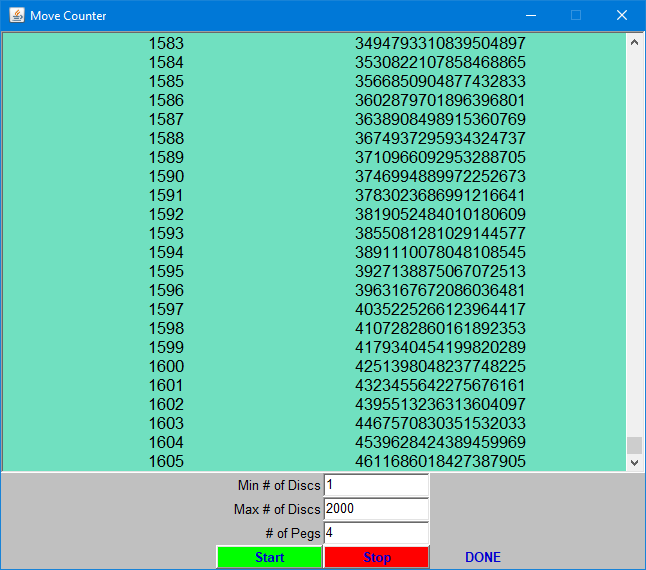The height and width of the screenshot is (570, 646).
Task: Click disc count 1600 in the list
Action: pos(166,367)
